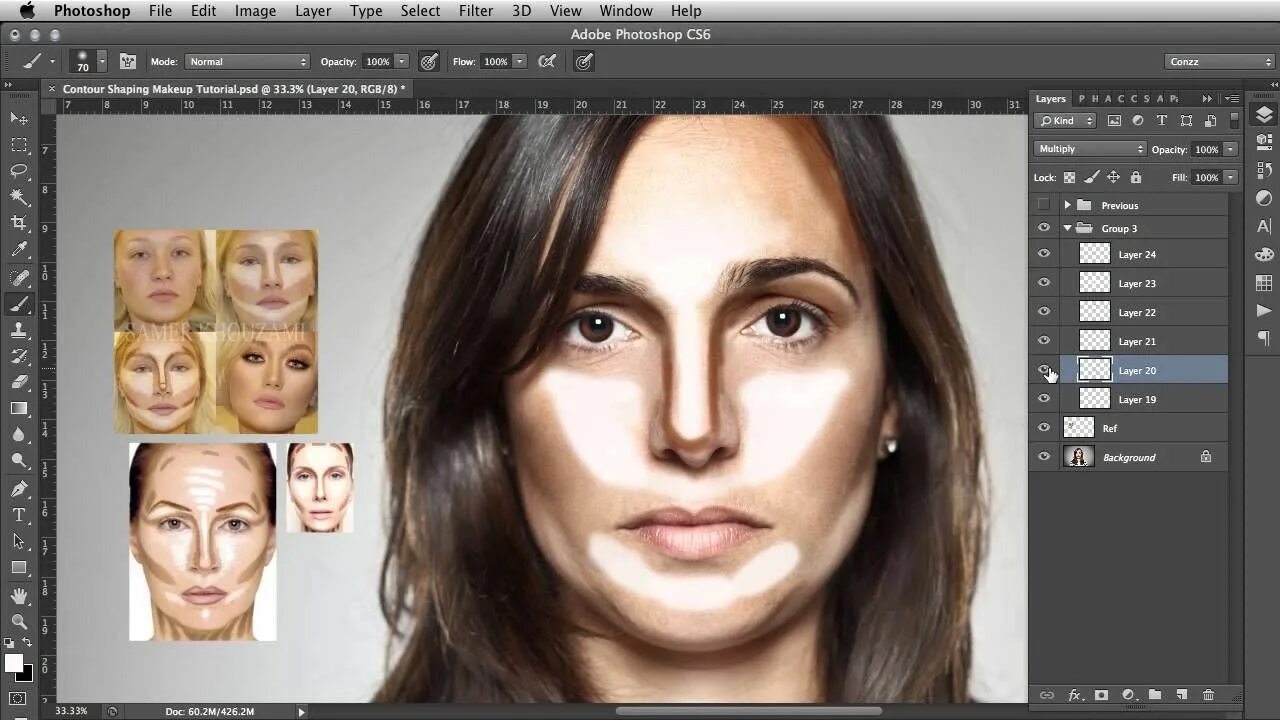Select the Eyedropper tool
This screenshot has width=1280, height=720.
19,250
